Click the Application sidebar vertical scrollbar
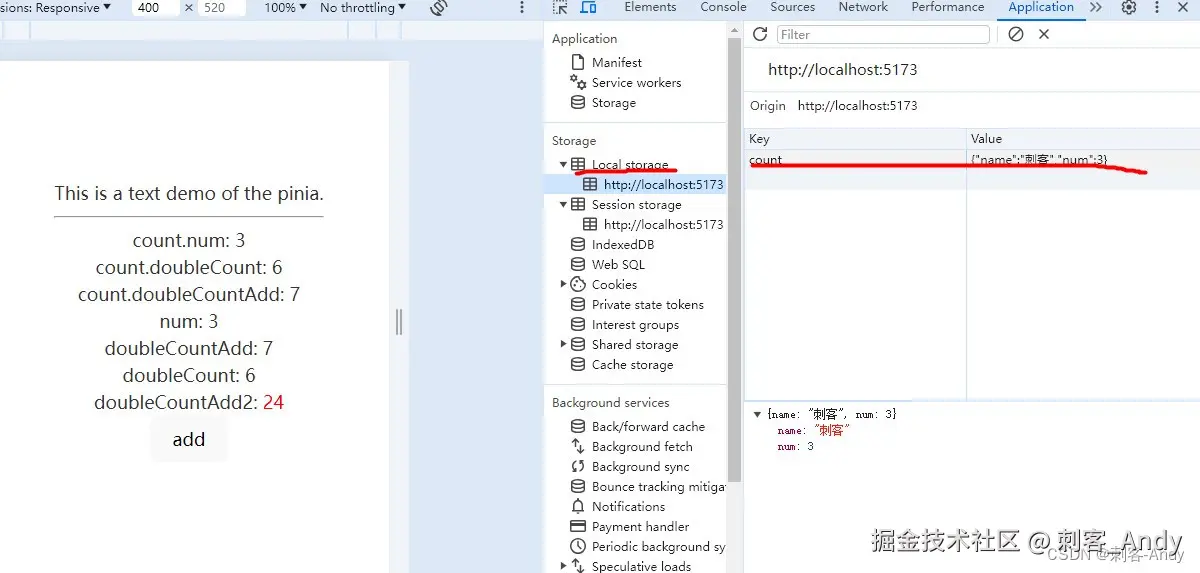 click(735, 260)
